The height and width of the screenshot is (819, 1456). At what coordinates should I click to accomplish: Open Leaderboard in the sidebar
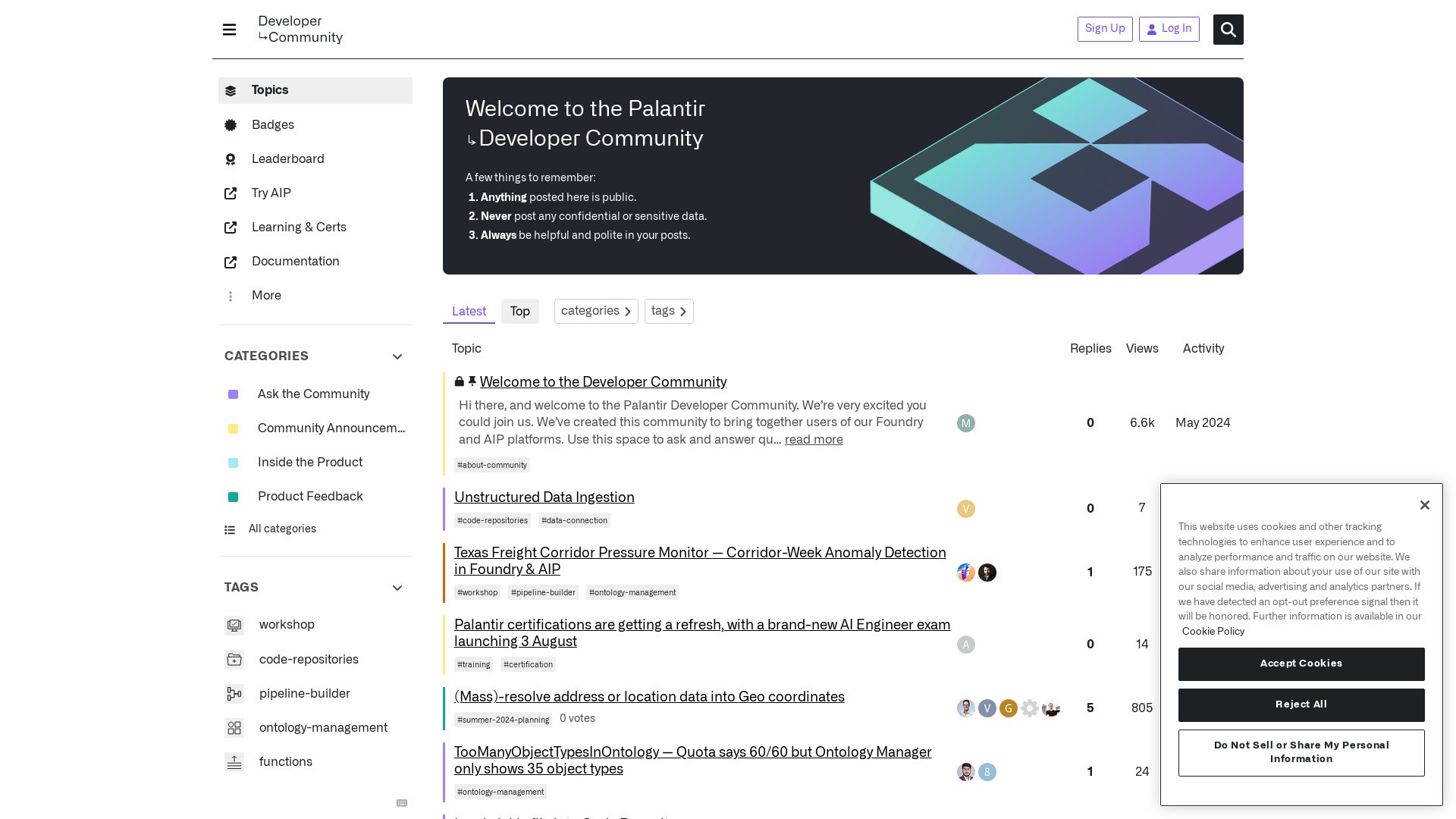315,158
